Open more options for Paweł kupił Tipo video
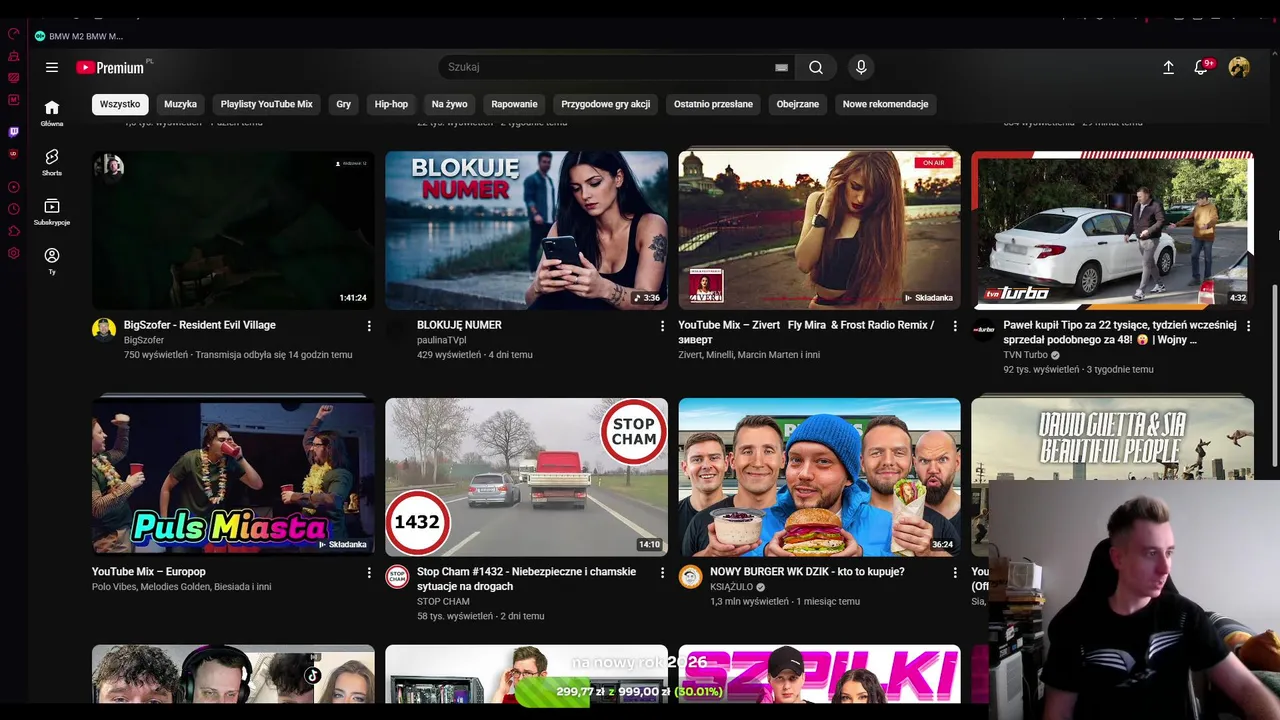This screenshot has height=720, width=1280. click(x=1248, y=326)
